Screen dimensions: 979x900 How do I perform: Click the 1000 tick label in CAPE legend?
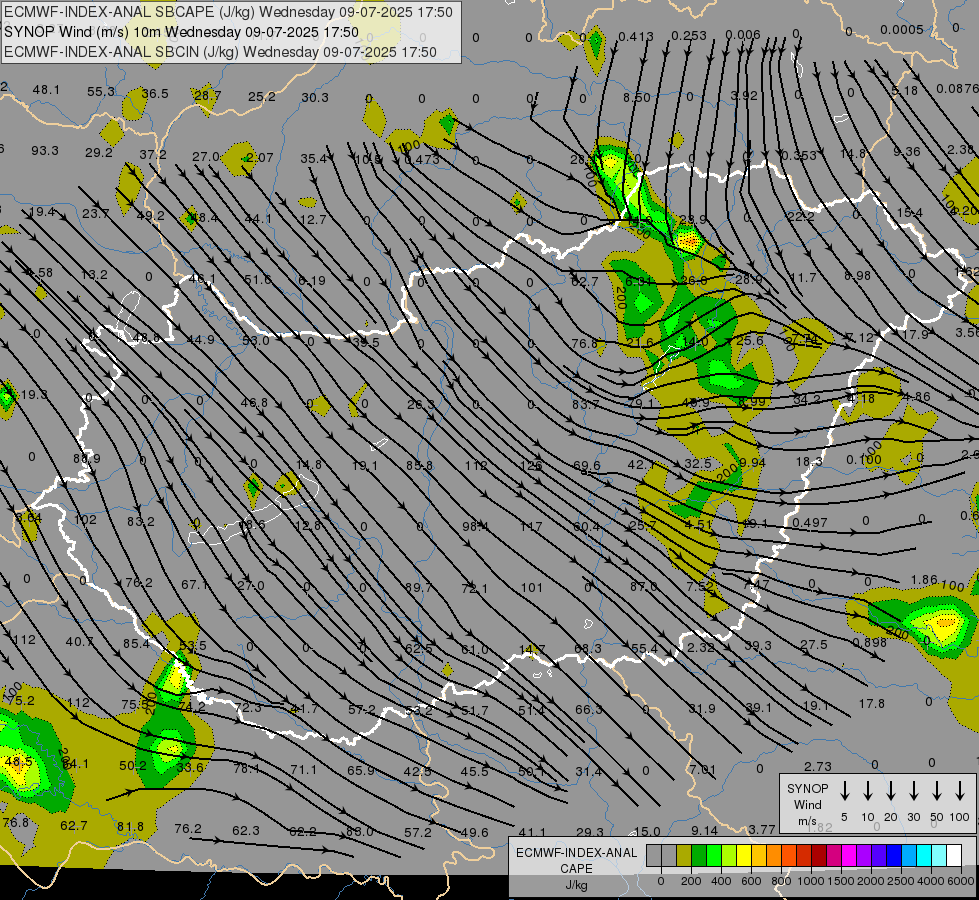pos(811,880)
